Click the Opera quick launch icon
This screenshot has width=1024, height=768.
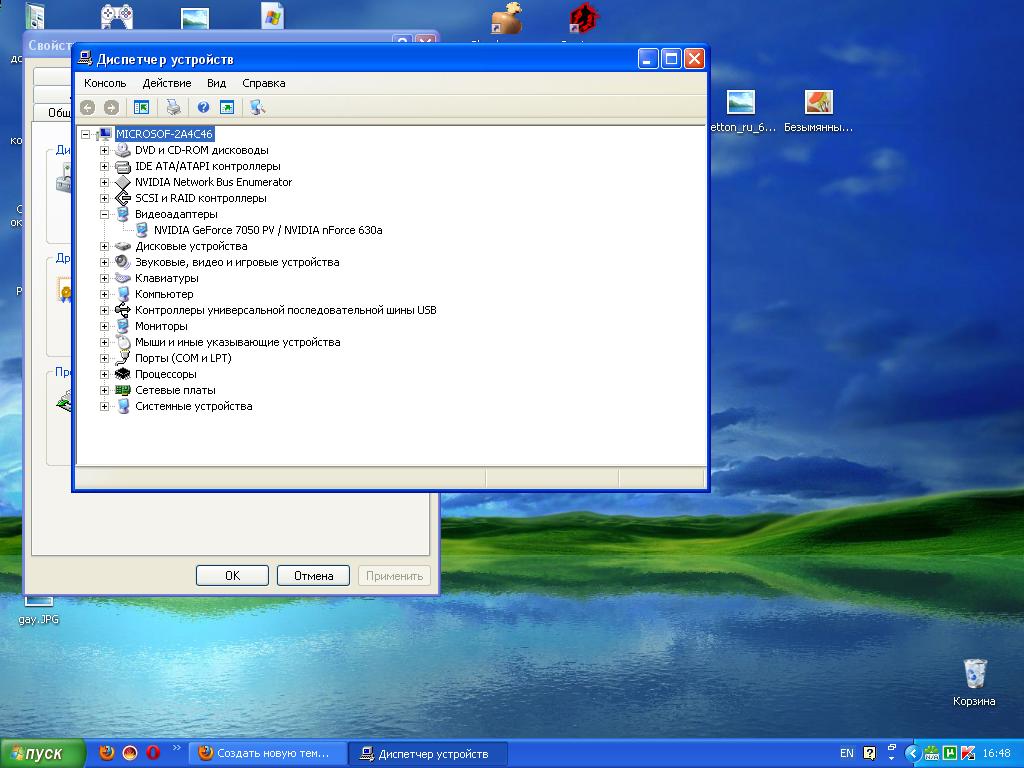[153, 753]
